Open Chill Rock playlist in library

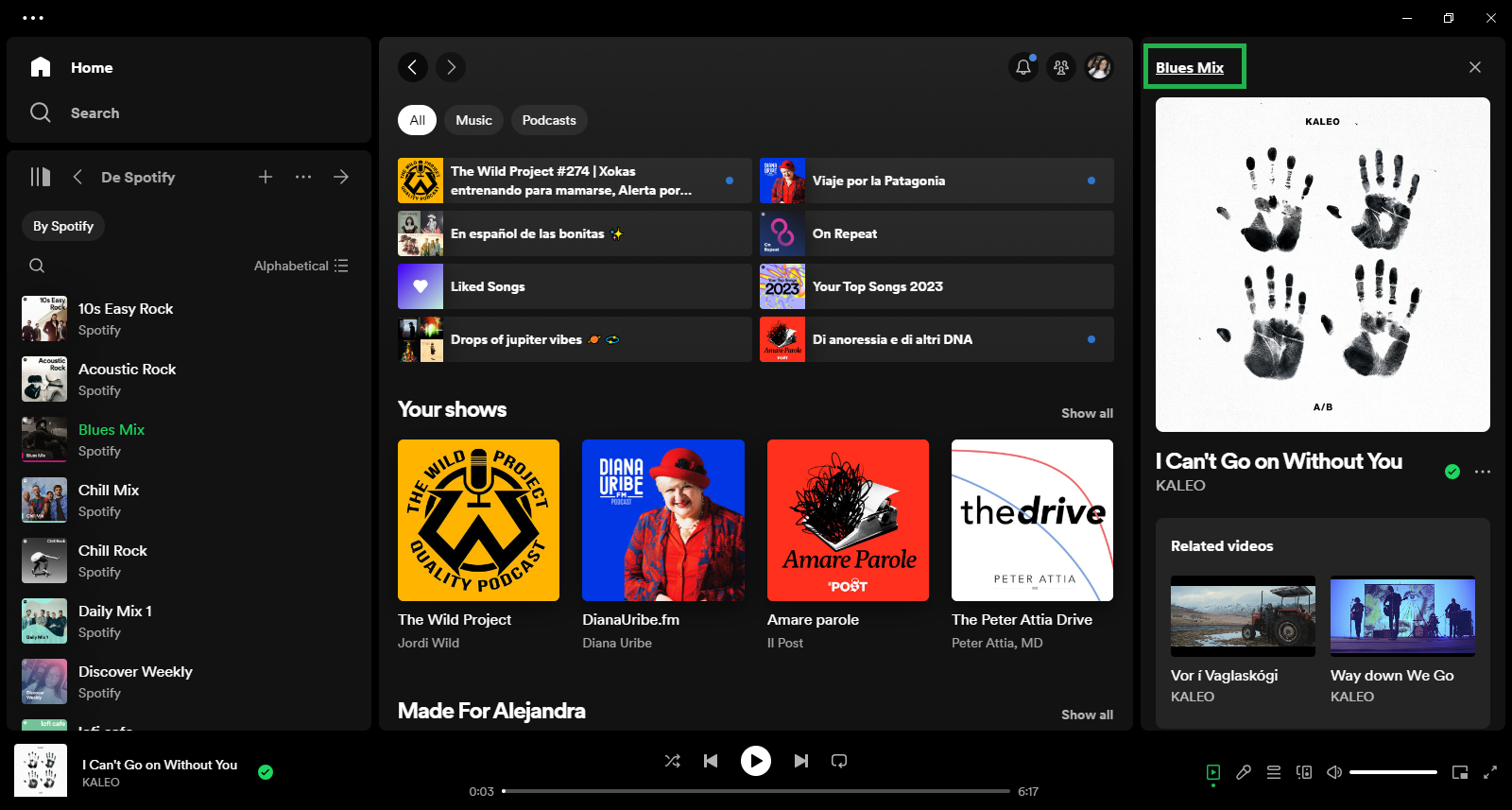[189, 560]
